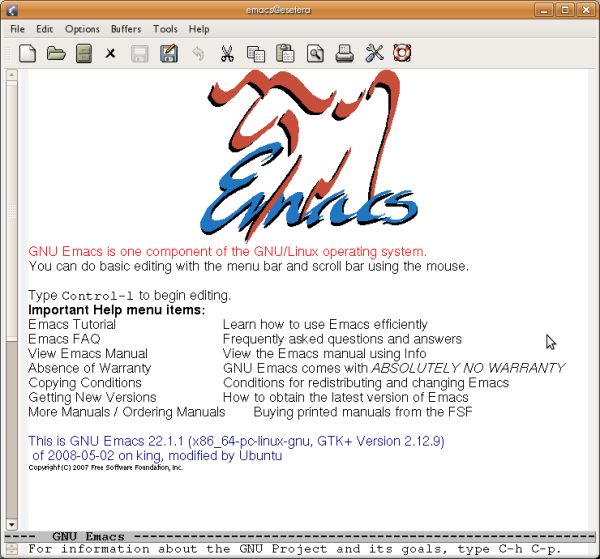The image size is (600, 559).
Task: Click More Manuals / Ordering Manuals link
Action: tap(127, 412)
